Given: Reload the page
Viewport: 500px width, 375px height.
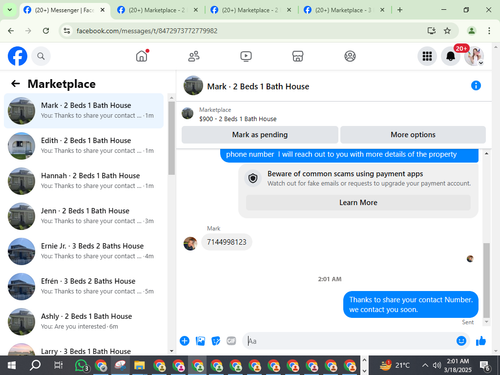Looking at the screenshot, I should tap(46, 31).
